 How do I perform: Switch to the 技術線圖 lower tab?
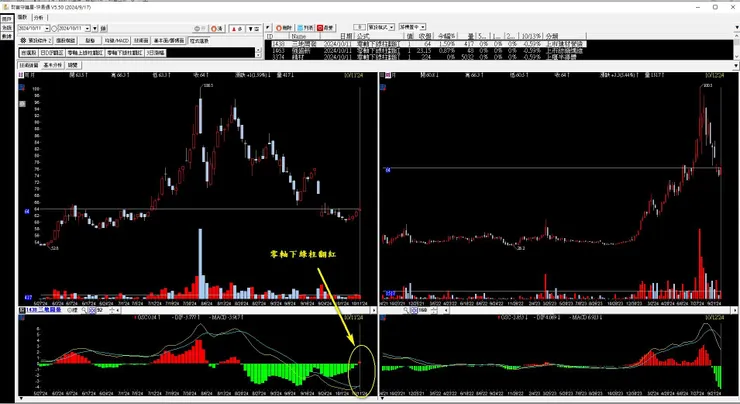point(28,65)
